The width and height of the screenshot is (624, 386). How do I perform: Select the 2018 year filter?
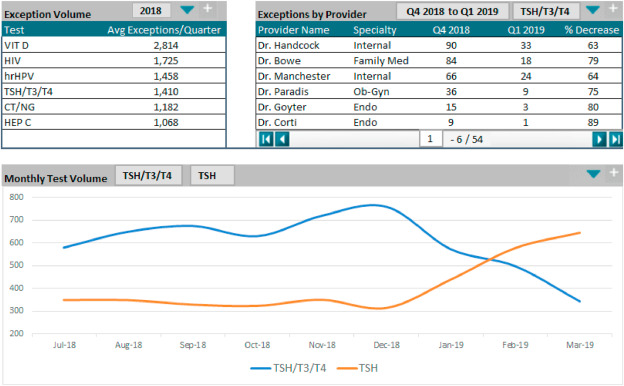coord(151,10)
